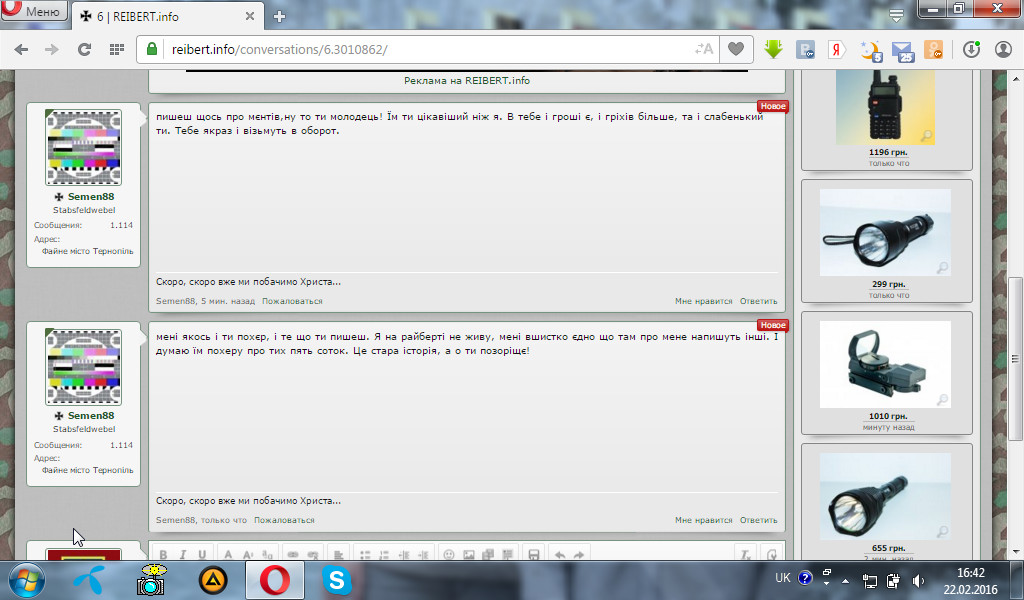Go forward to the next page

(52, 50)
